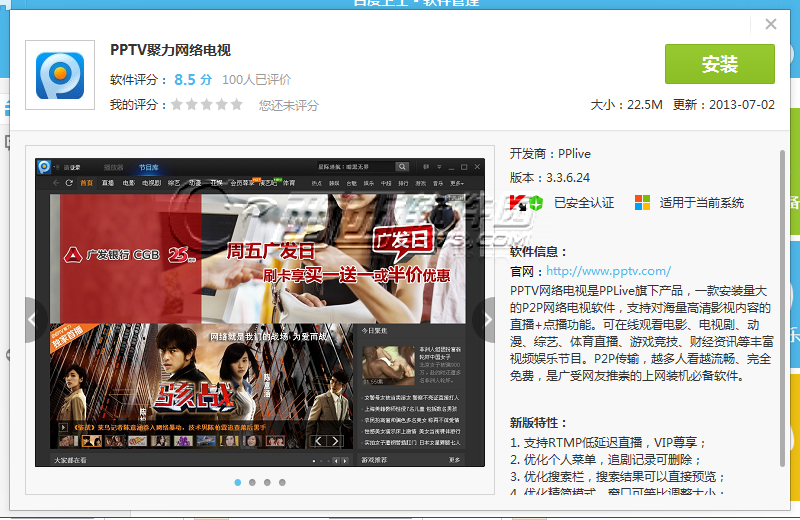Click the 软件信息： heading
The image size is (800, 520).
pyautogui.click(x=538, y=252)
